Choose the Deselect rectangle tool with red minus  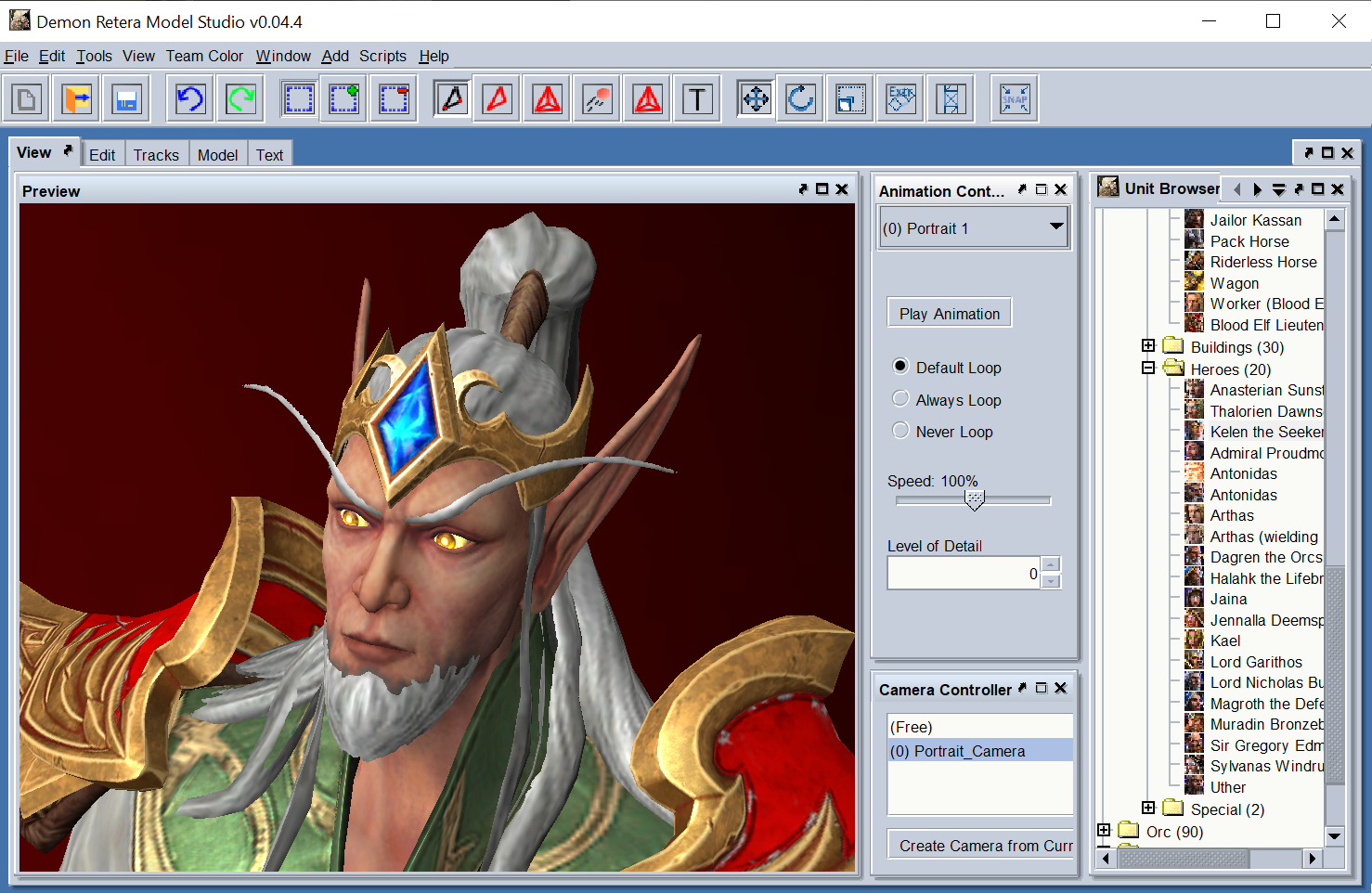coord(394,98)
